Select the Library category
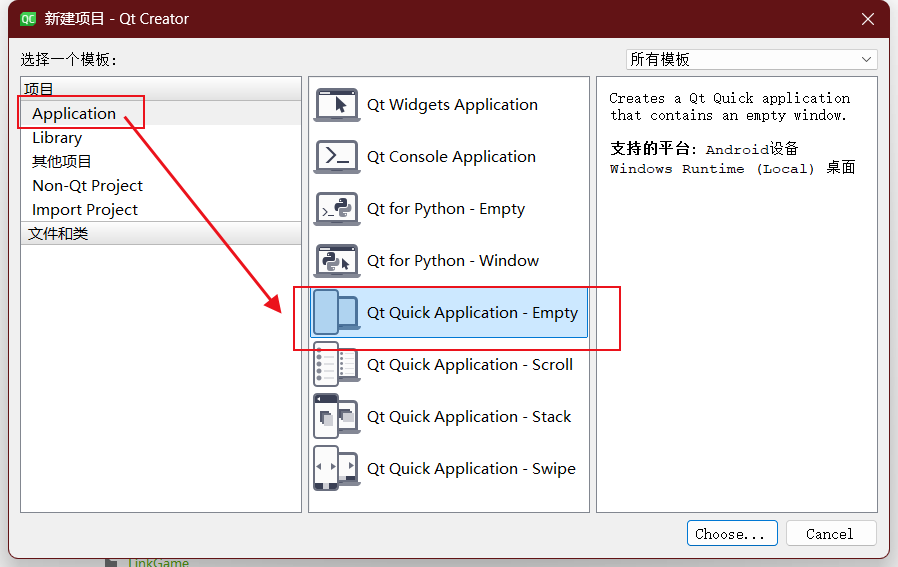 click(x=57, y=137)
